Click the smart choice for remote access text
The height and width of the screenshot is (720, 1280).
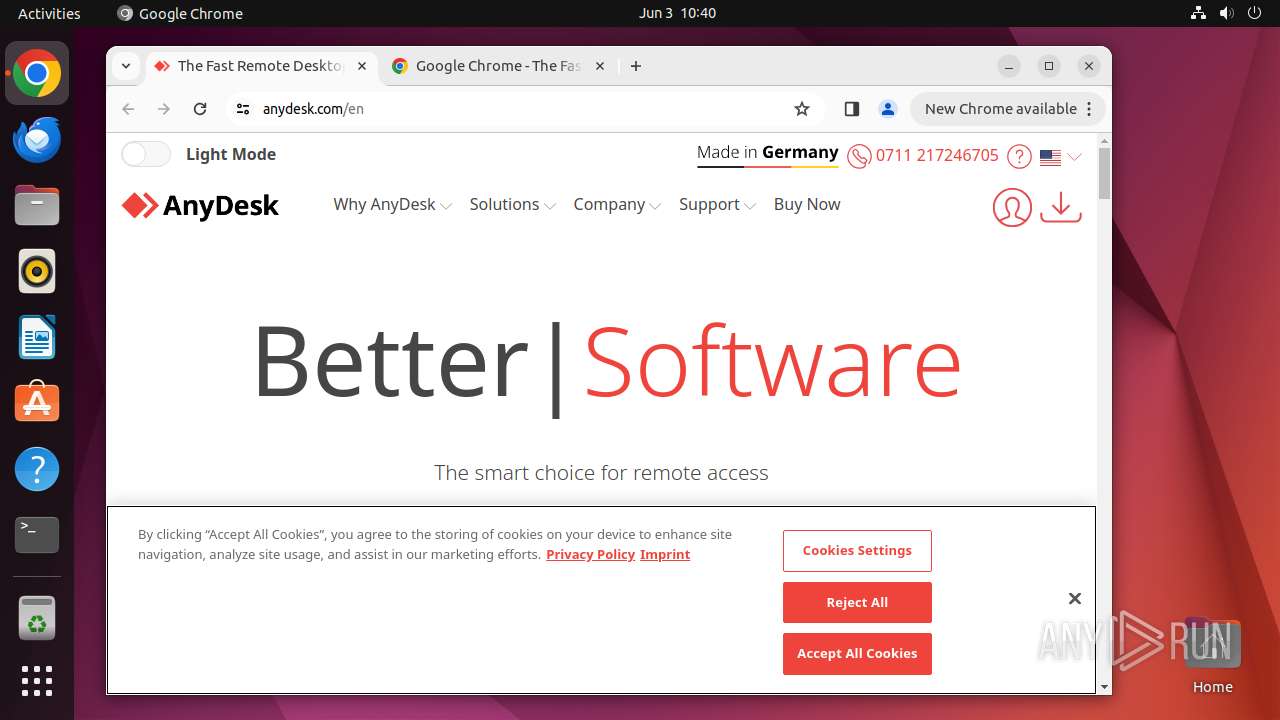[601, 473]
